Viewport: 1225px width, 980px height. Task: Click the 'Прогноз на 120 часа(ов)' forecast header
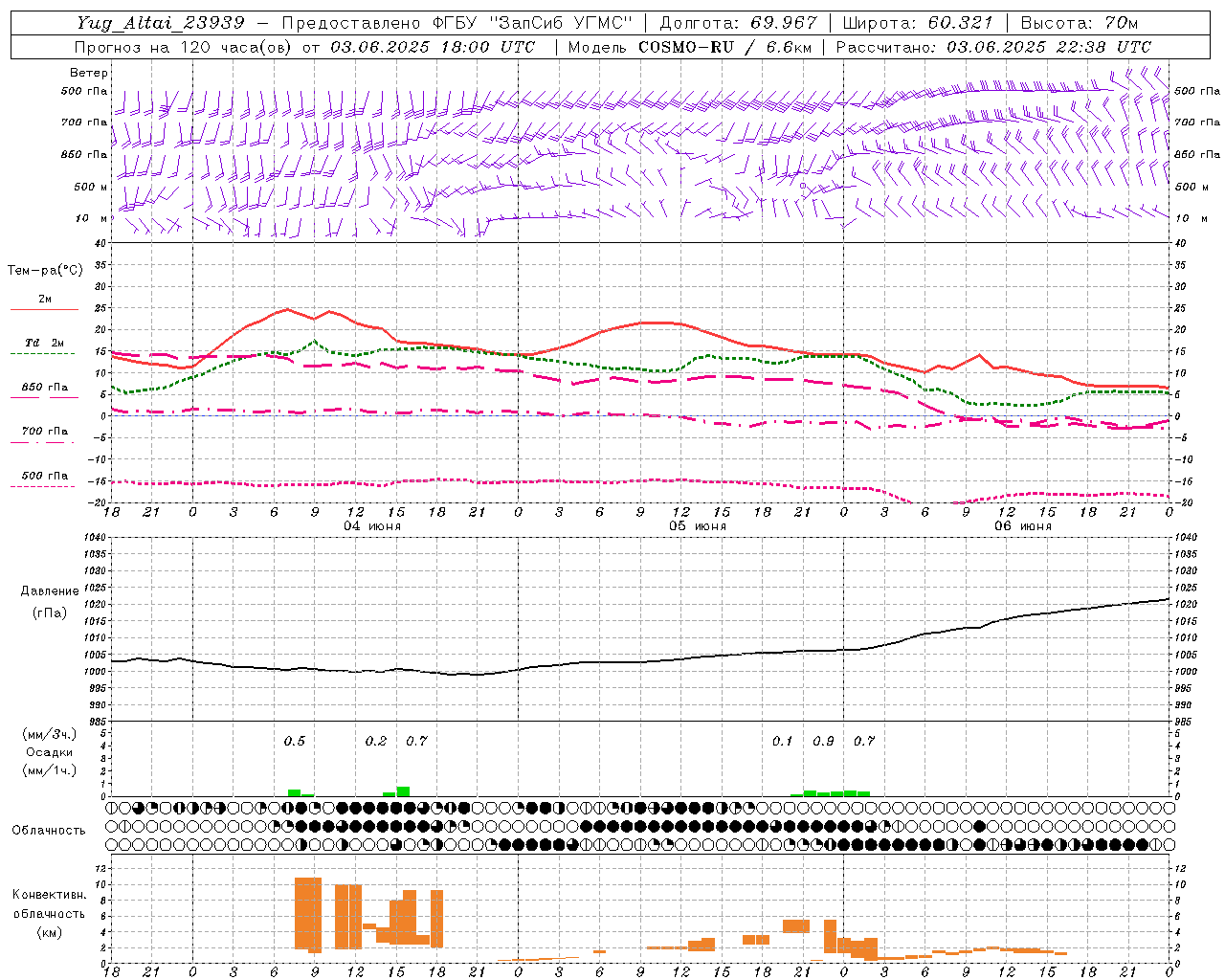(x=184, y=47)
